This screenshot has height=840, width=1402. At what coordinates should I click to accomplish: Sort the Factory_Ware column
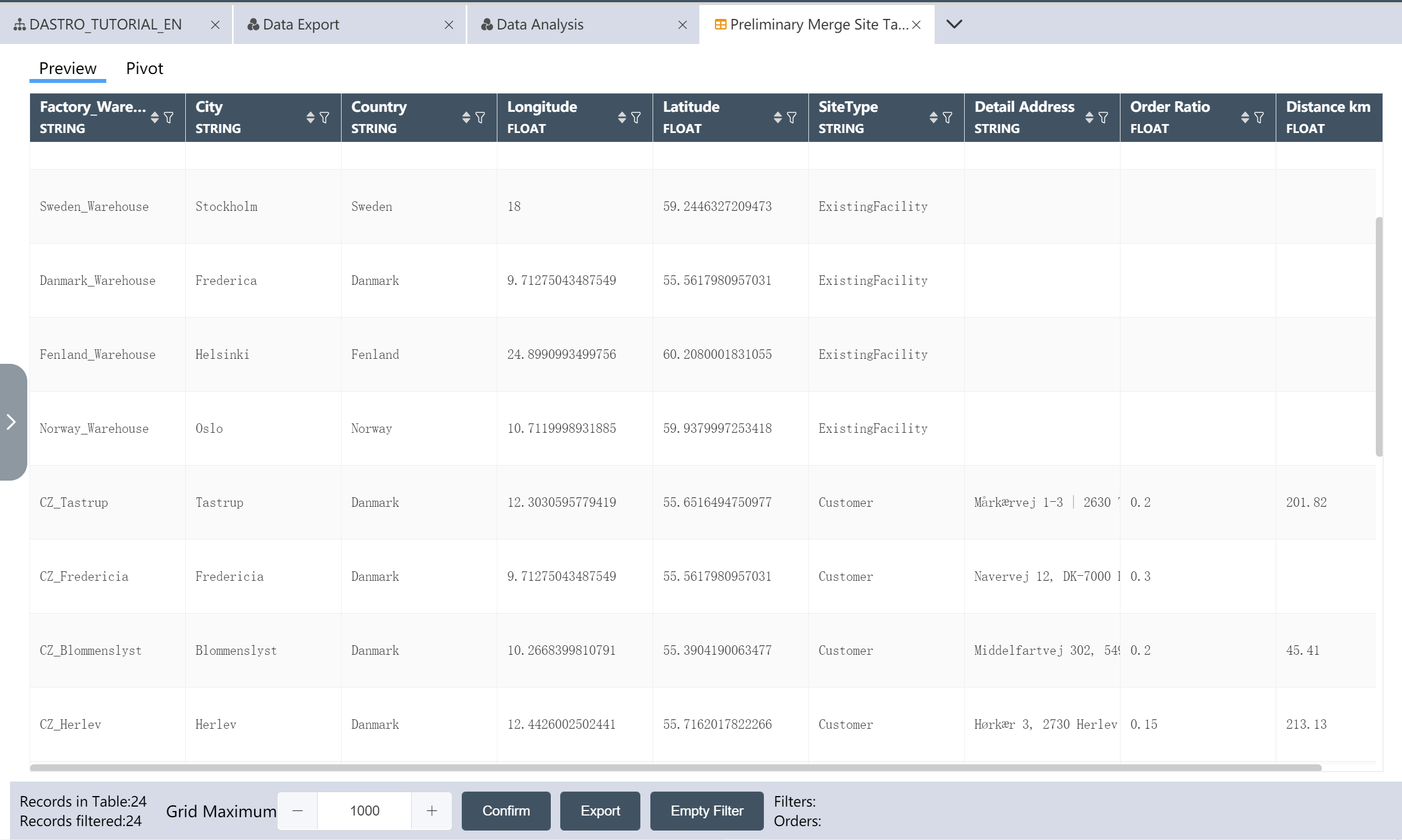[x=155, y=117]
